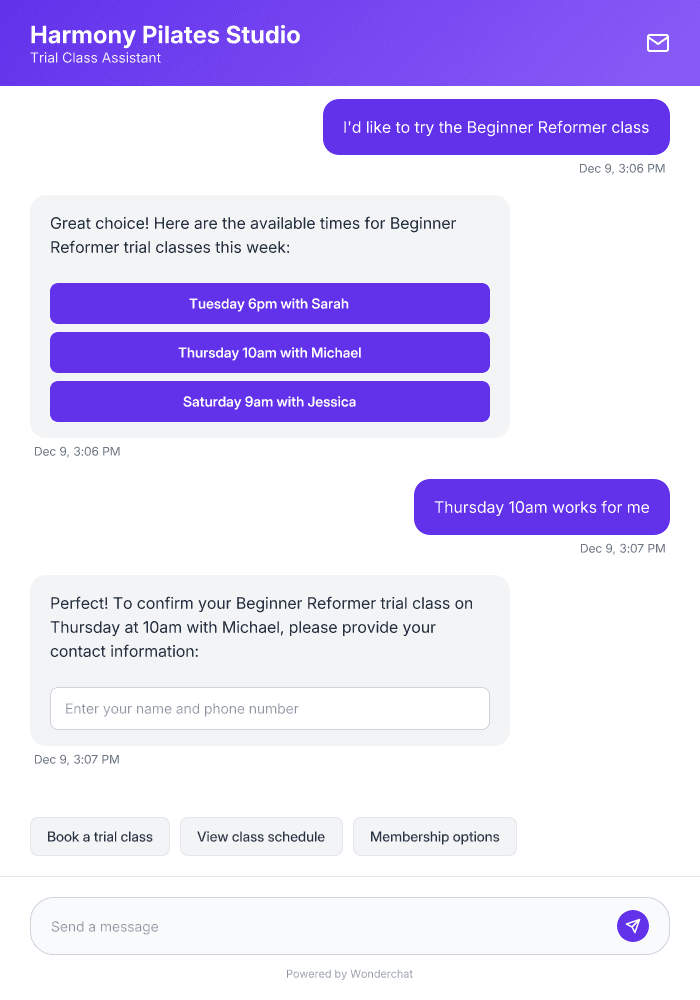Click the send message paper plane icon

pos(632,925)
